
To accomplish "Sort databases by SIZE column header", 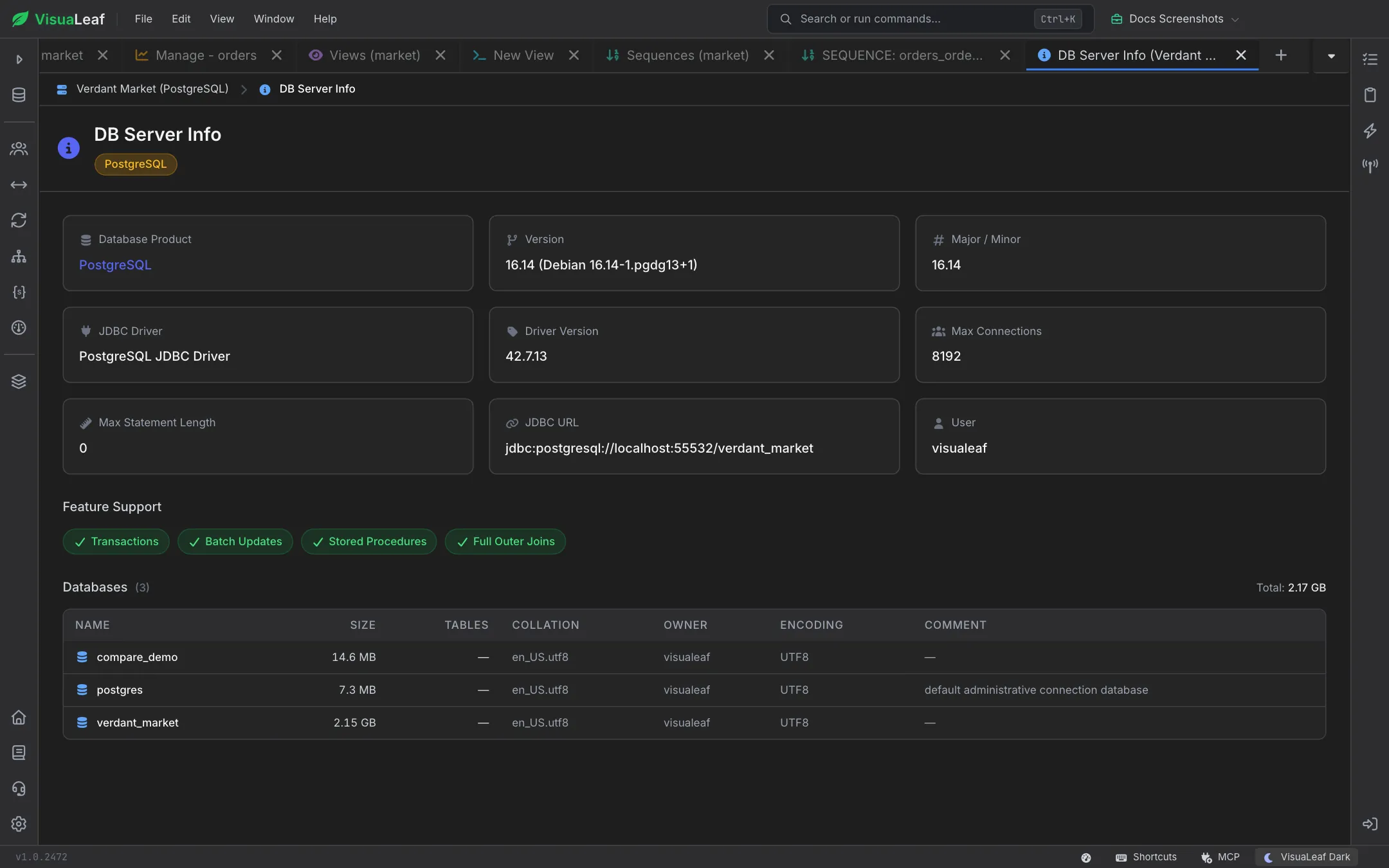I will (363, 625).
